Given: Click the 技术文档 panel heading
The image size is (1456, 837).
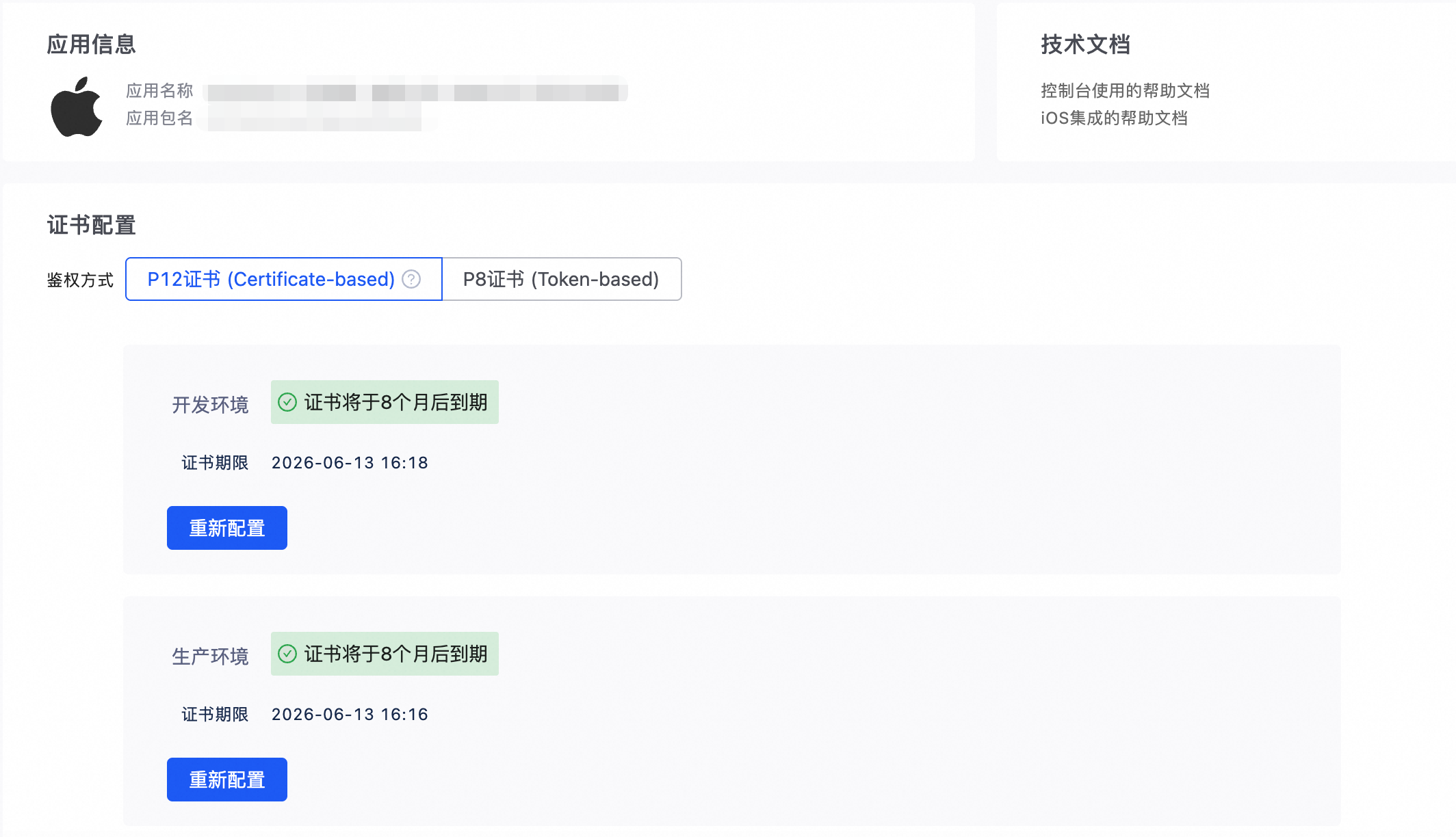Looking at the screenshot, I should click(x=1085, y=44).
